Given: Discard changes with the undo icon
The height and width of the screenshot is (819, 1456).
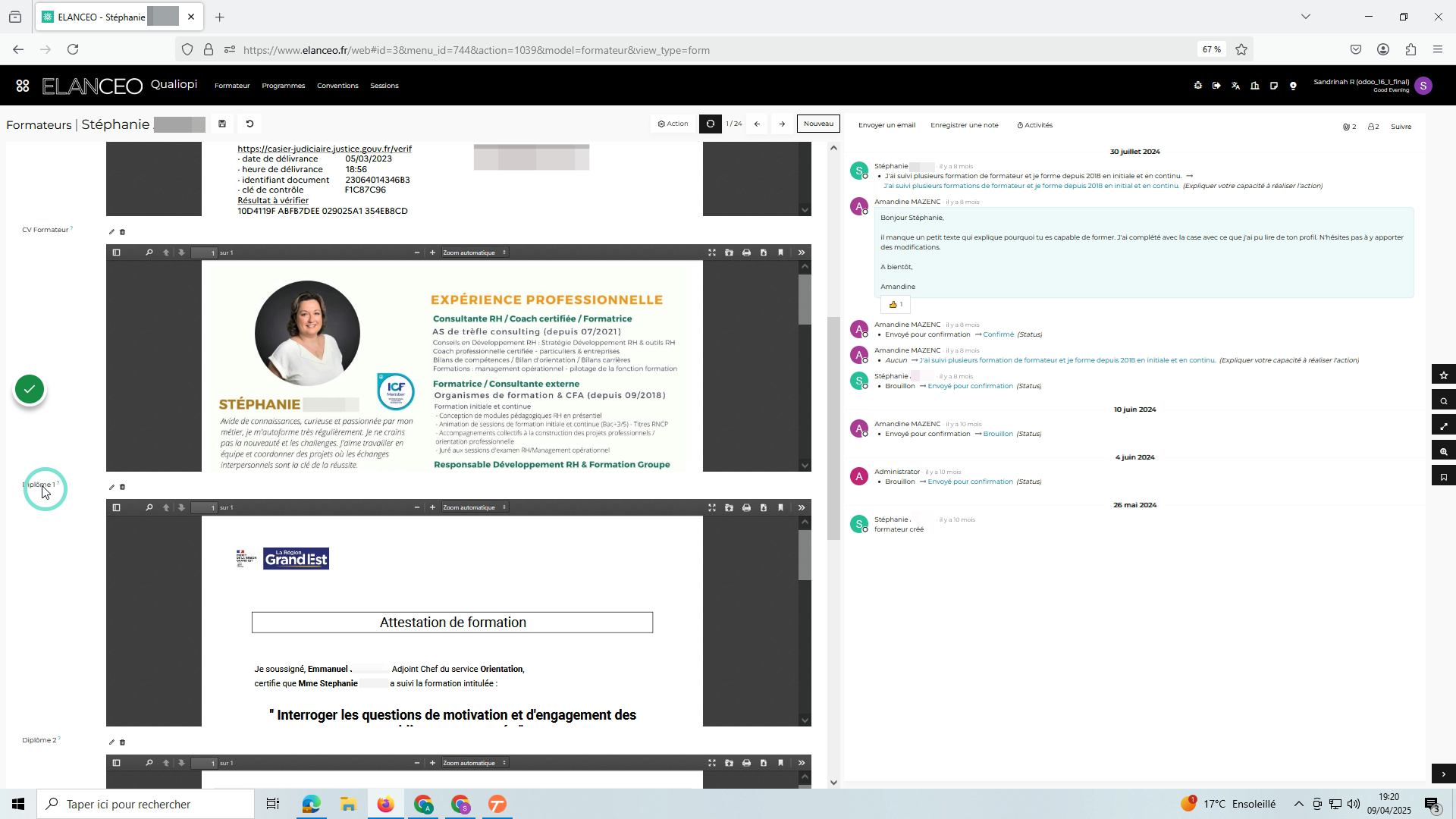Looking at the screenshot, I should pos(249,124).
